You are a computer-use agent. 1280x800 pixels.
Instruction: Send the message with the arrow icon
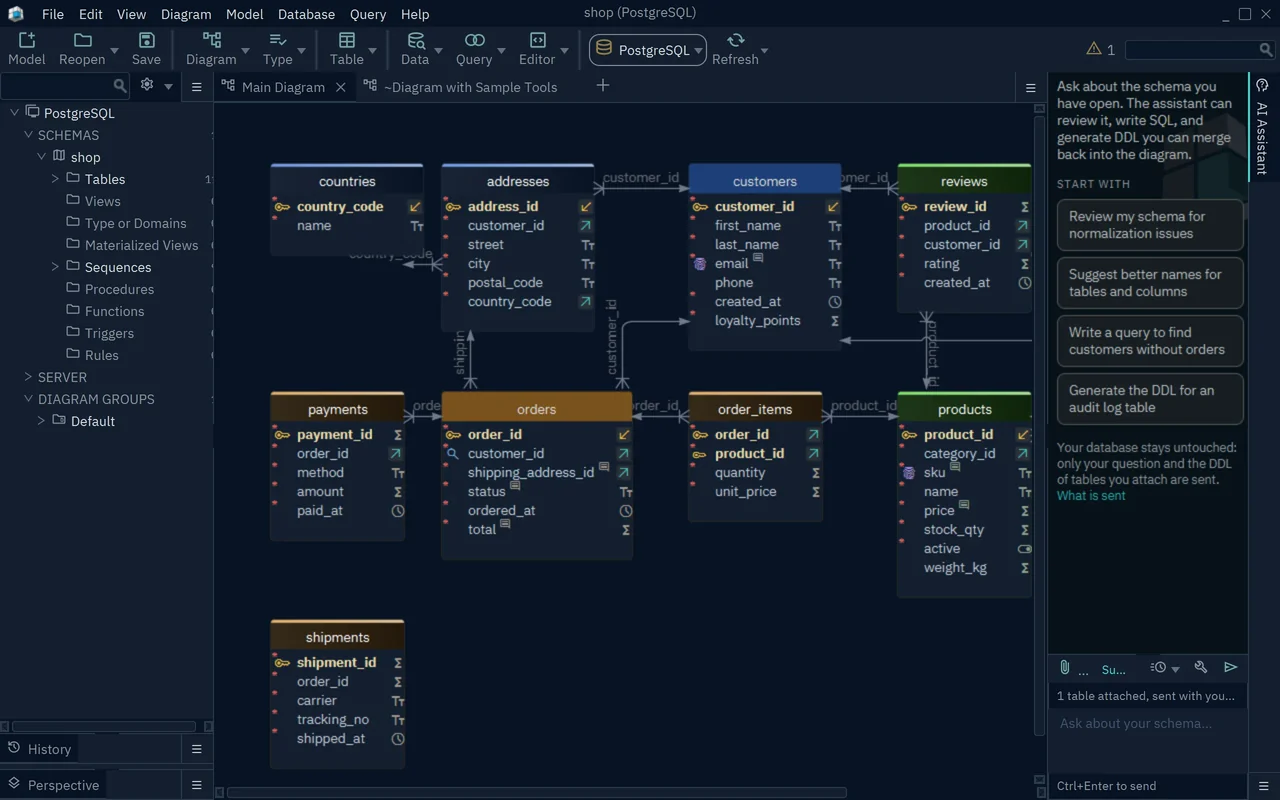pos(1231,668)
